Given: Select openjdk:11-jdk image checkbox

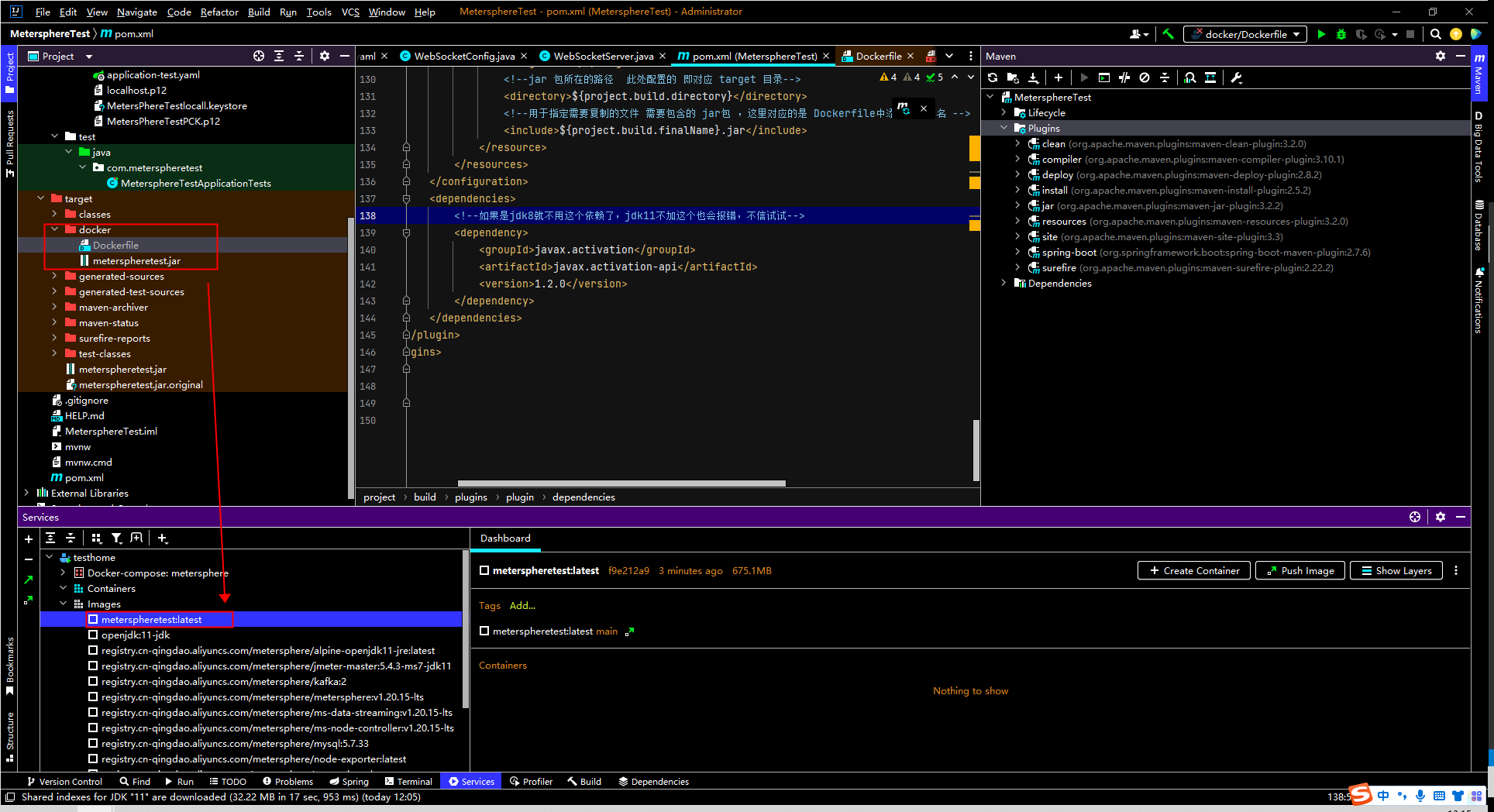Looking at the screenshot, I should [x=93, y=635].
